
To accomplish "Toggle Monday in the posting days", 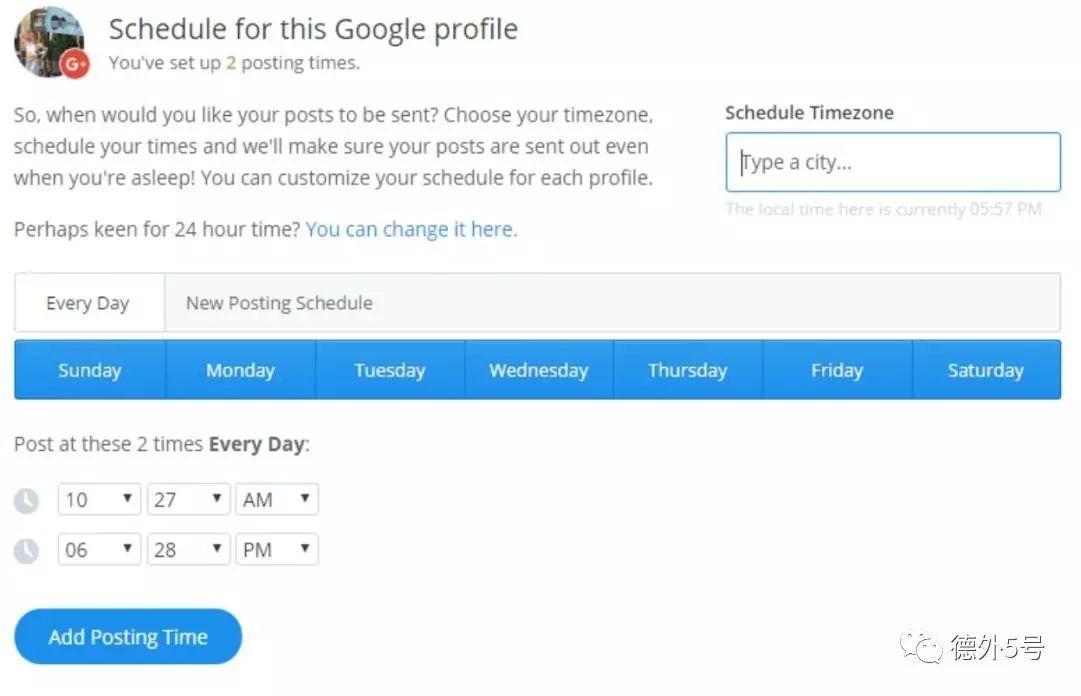I will [241, 370].
